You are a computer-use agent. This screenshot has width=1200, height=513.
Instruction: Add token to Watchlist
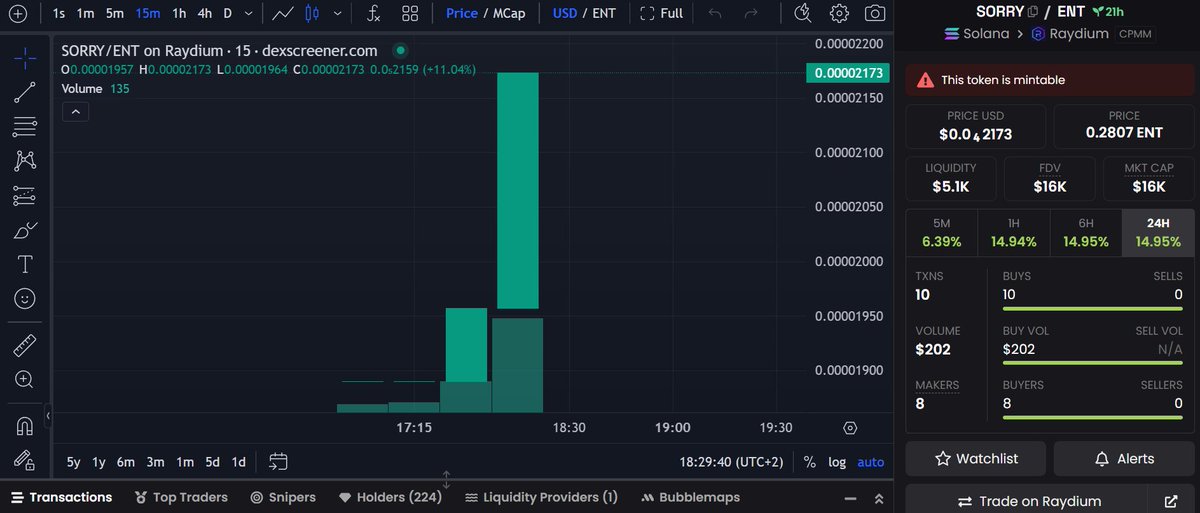[x=976, y=459]
